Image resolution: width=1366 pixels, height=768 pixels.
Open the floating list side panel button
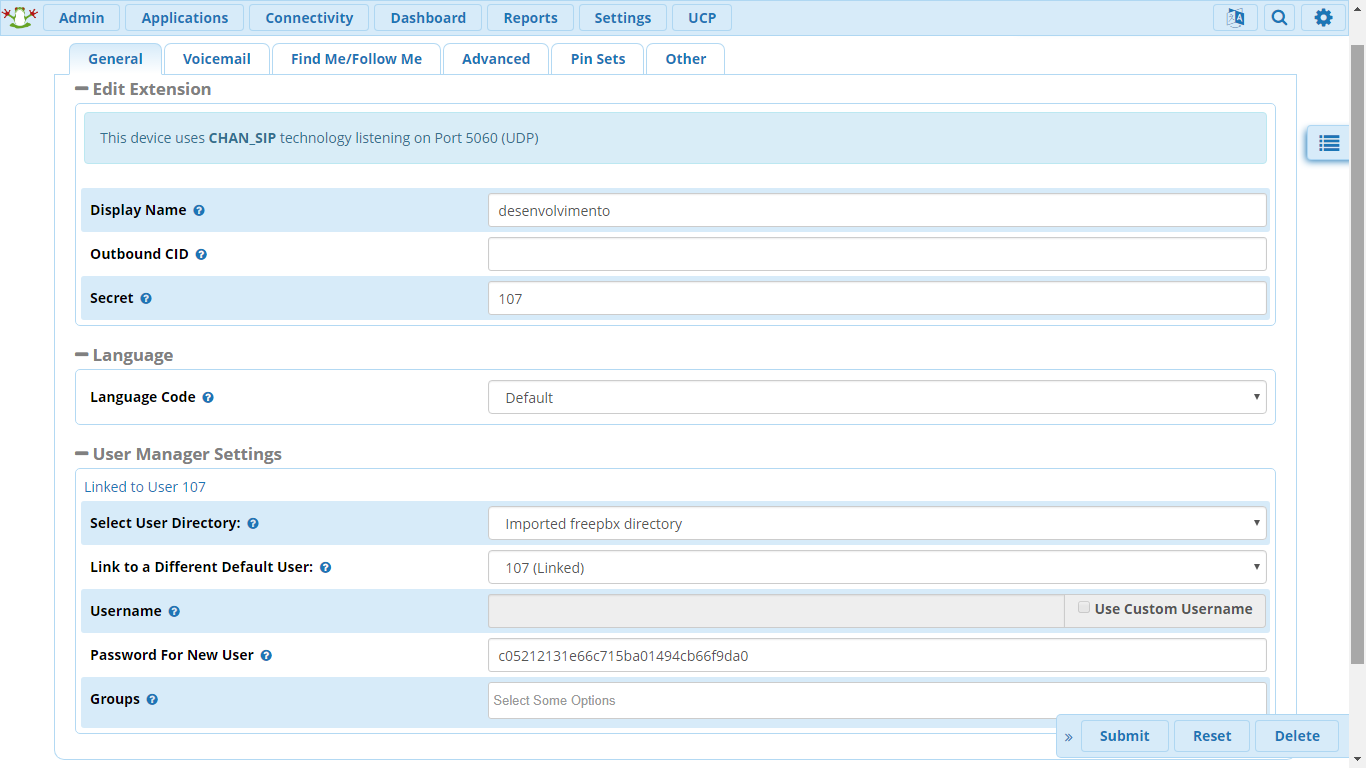[1328, 143]
